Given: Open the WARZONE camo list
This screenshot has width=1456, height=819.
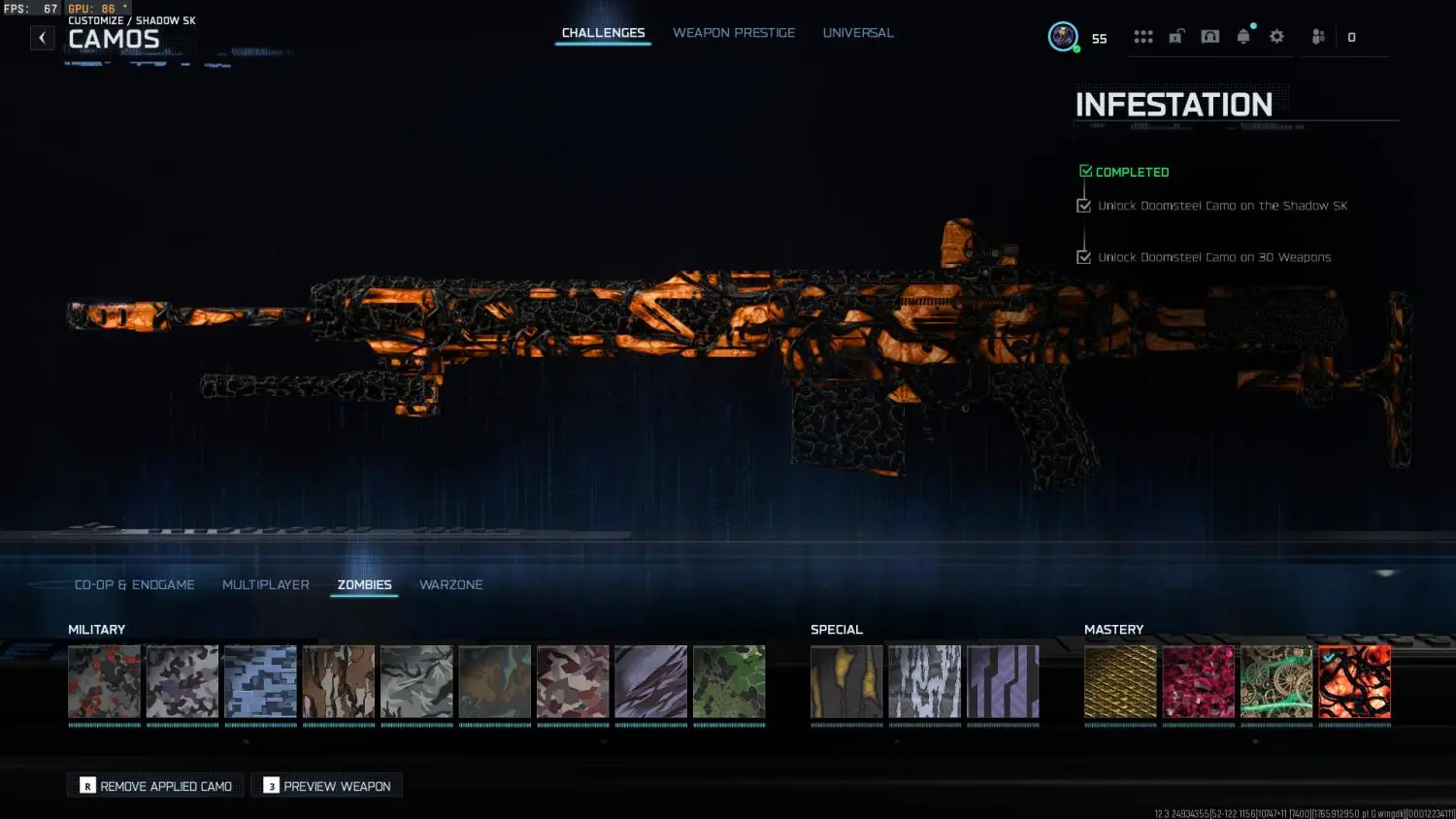Looking at the screenshot, I should [x=450, y=584].
